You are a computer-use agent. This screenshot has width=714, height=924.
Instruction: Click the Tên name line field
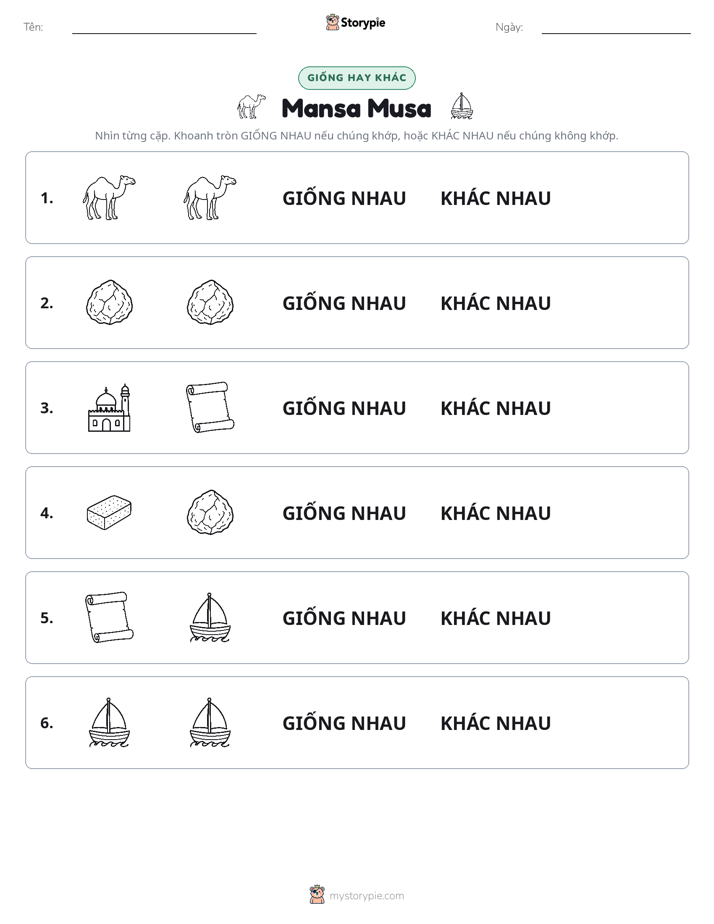pos(164,28)
